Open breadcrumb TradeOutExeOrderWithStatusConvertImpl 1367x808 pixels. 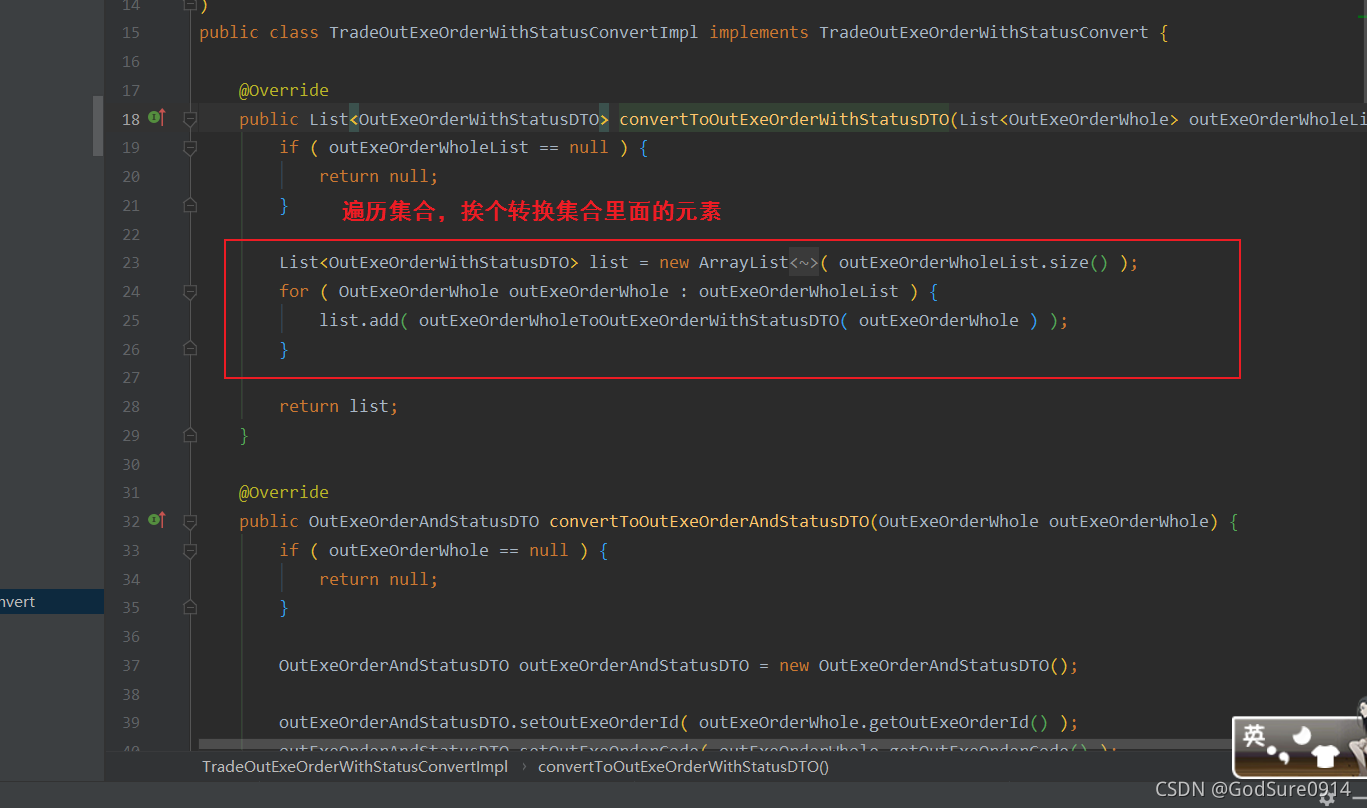[x=355, y=766]
